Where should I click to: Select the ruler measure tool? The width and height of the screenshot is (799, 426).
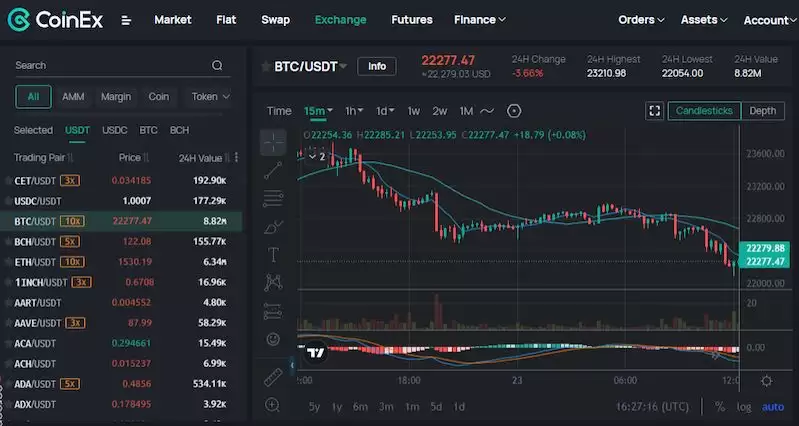pos(273,377)
